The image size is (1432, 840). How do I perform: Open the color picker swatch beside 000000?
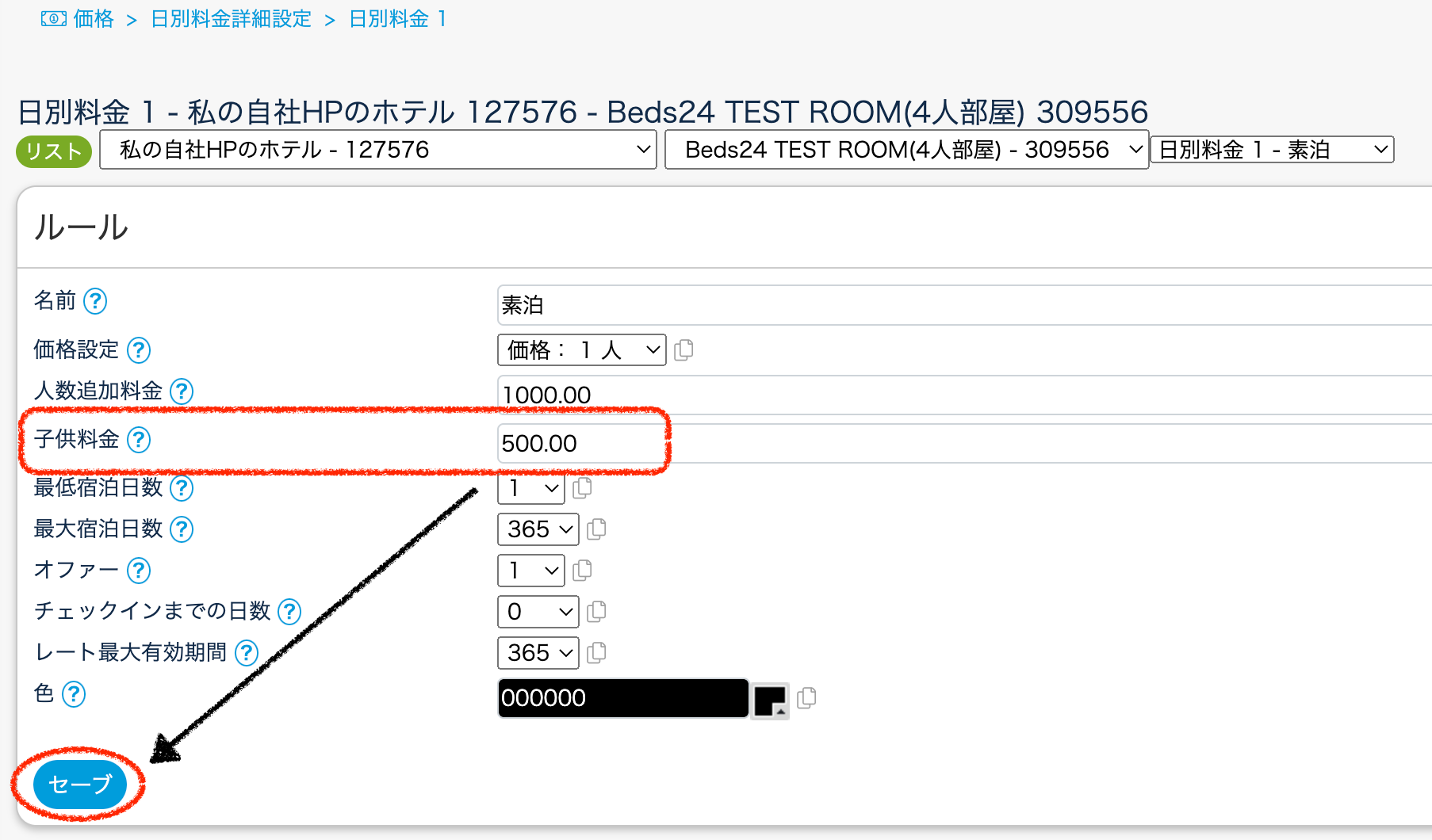770,698
